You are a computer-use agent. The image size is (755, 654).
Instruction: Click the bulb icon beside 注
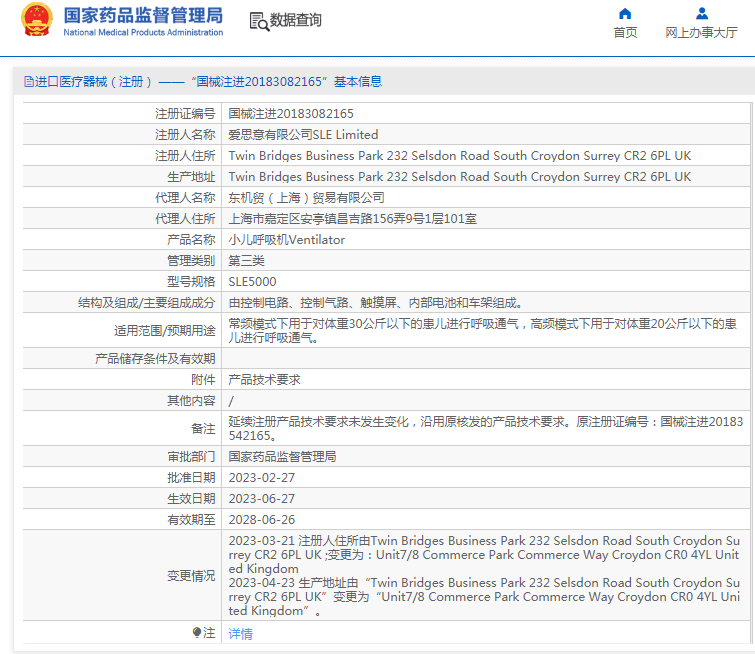[197, 633]
